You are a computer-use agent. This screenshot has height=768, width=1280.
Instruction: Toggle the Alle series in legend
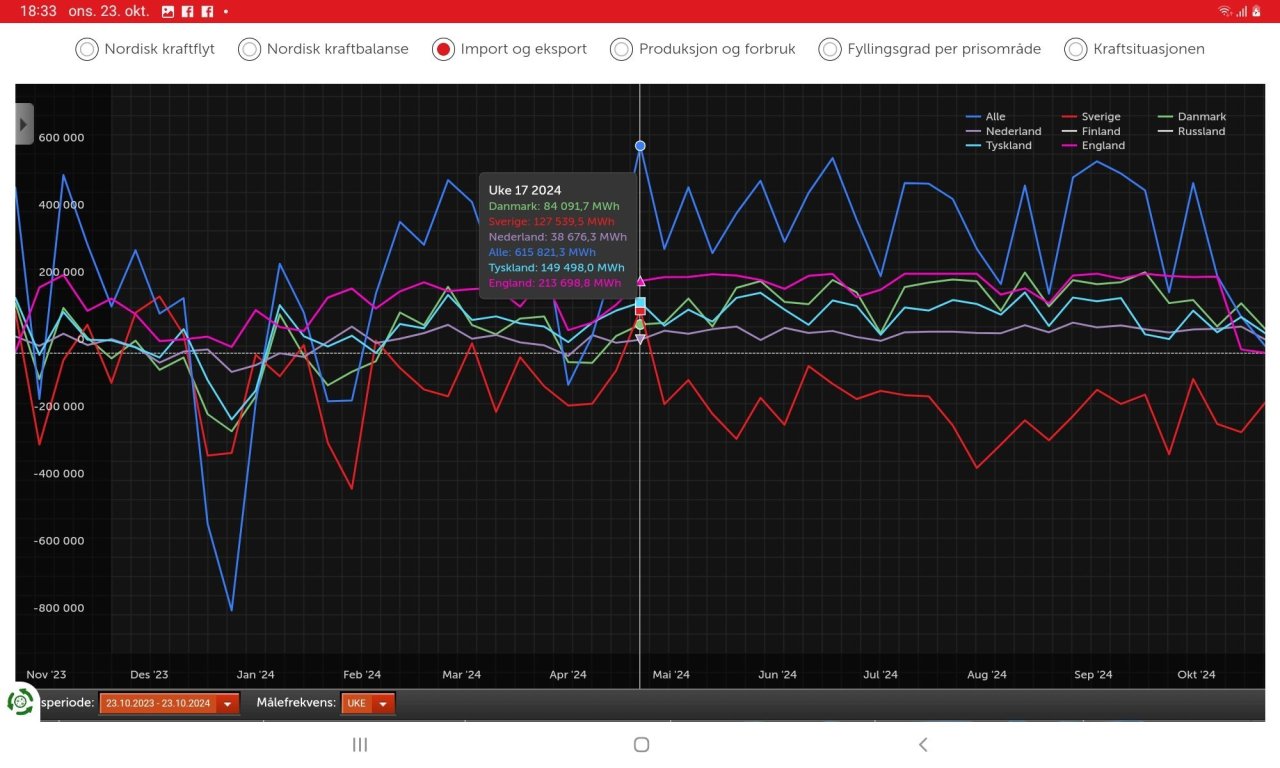[985, 117]
